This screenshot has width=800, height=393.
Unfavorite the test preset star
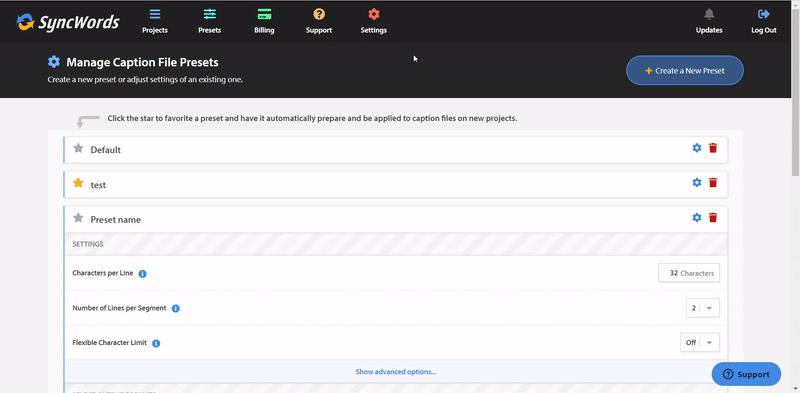[x=78, y=183]
